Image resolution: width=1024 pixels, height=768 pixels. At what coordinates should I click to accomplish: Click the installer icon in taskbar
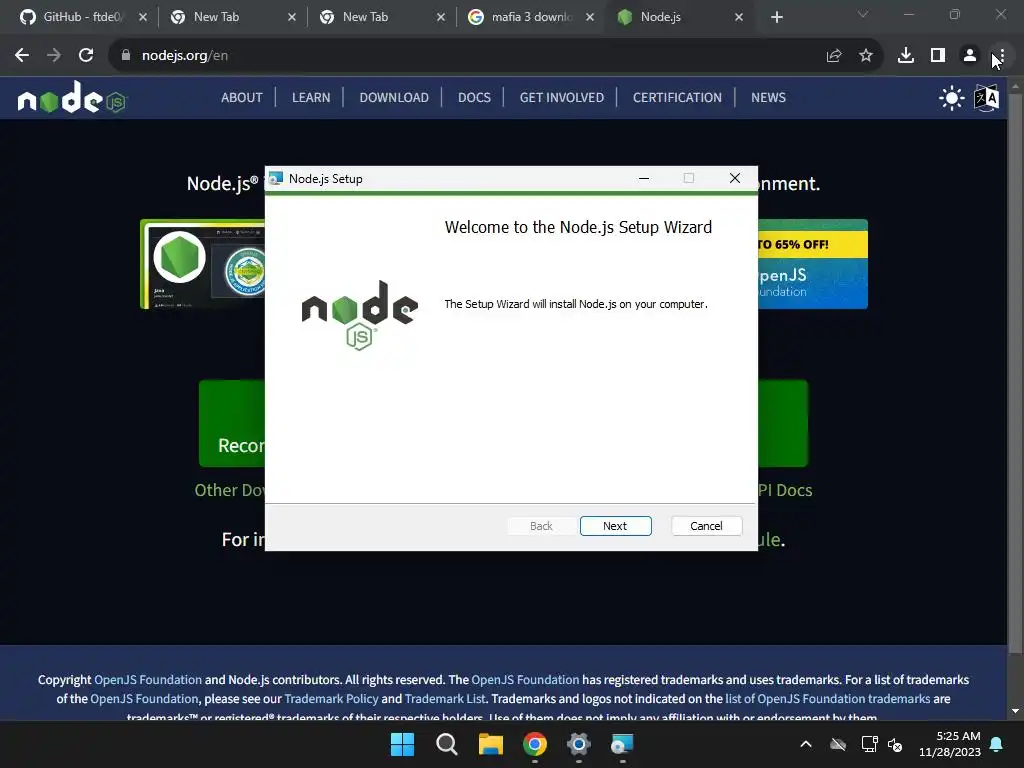[622, 744]
